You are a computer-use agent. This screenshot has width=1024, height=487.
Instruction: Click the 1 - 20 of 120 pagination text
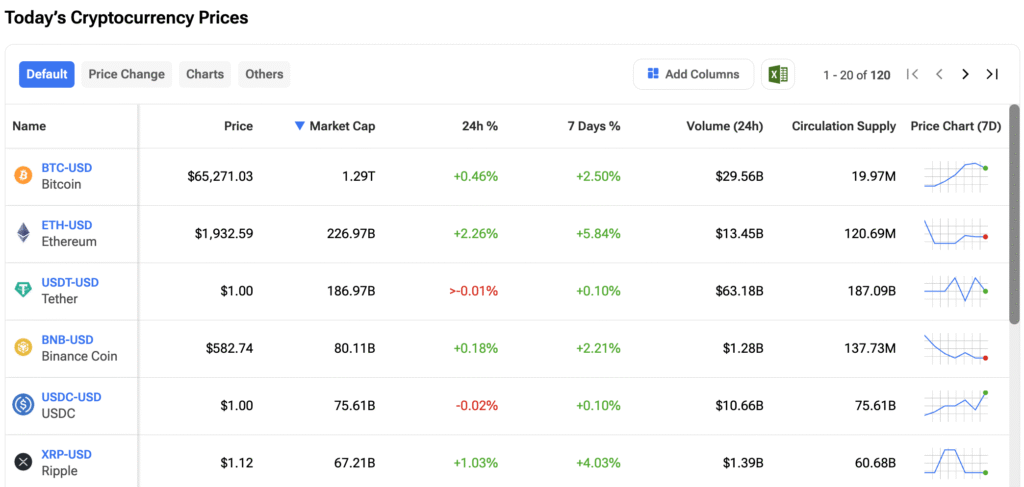[856, 75]
